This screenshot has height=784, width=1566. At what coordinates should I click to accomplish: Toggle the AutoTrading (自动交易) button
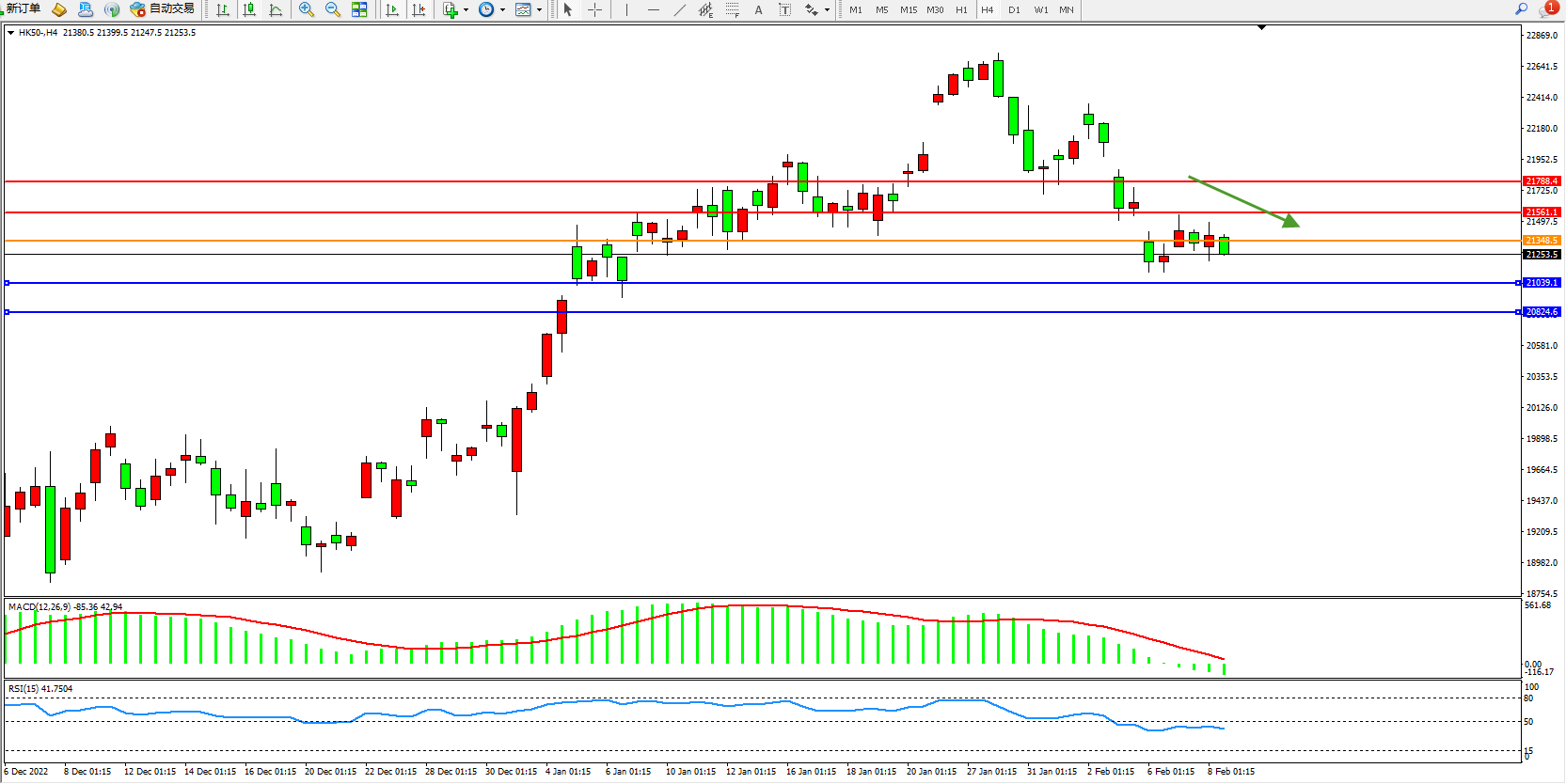163,8
